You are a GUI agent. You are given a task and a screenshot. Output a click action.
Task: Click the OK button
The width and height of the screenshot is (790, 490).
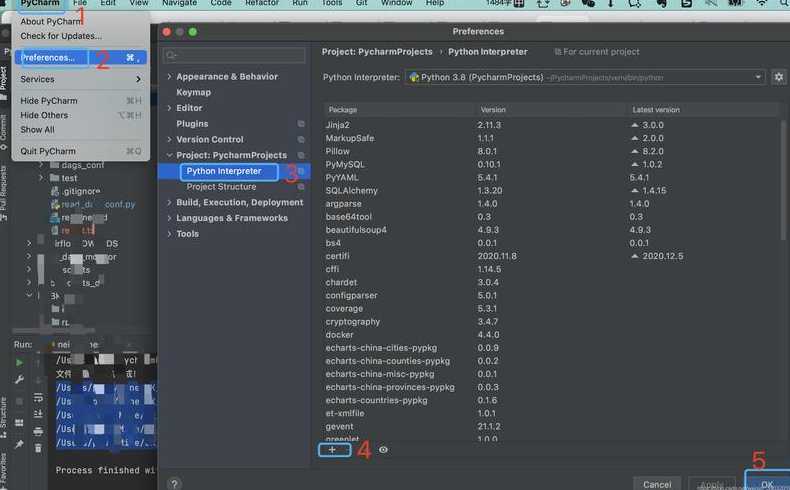coord(767,484)
